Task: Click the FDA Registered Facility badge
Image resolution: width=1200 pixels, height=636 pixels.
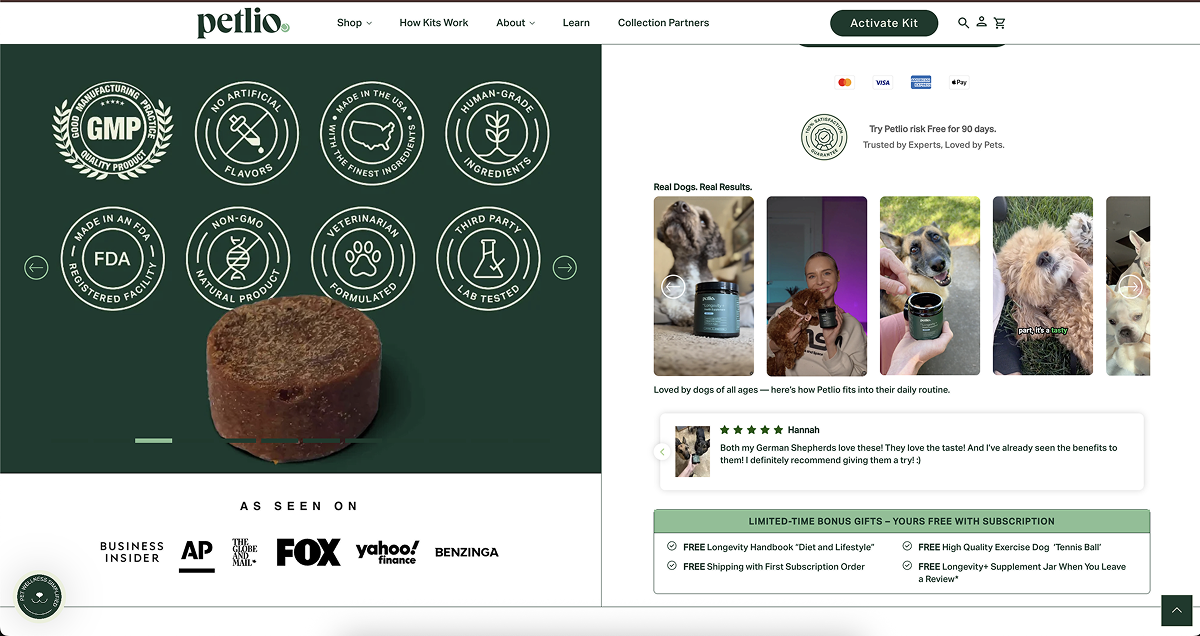Action: tap(113, 258)
